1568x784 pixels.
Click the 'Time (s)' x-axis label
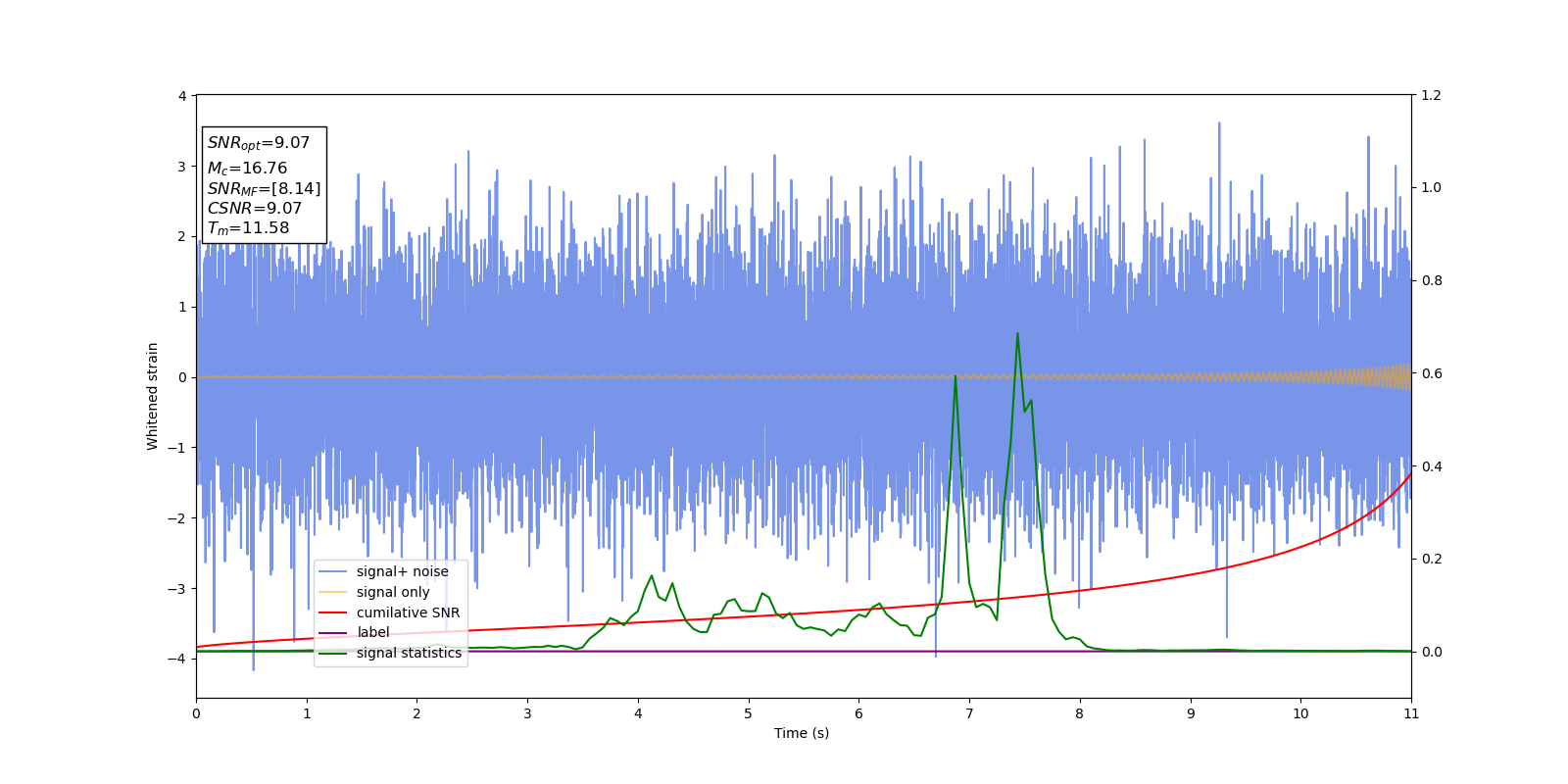pyautogui.click(x=802, y=733)
